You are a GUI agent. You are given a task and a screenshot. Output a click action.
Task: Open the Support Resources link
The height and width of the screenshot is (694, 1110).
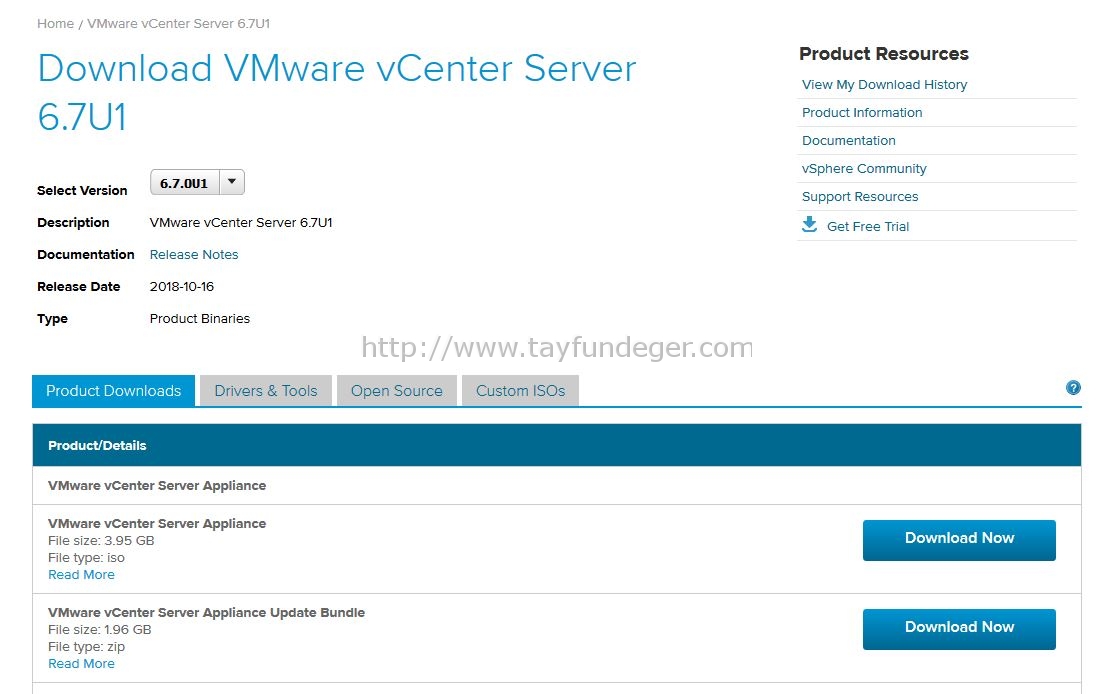(x=859, y=197)
